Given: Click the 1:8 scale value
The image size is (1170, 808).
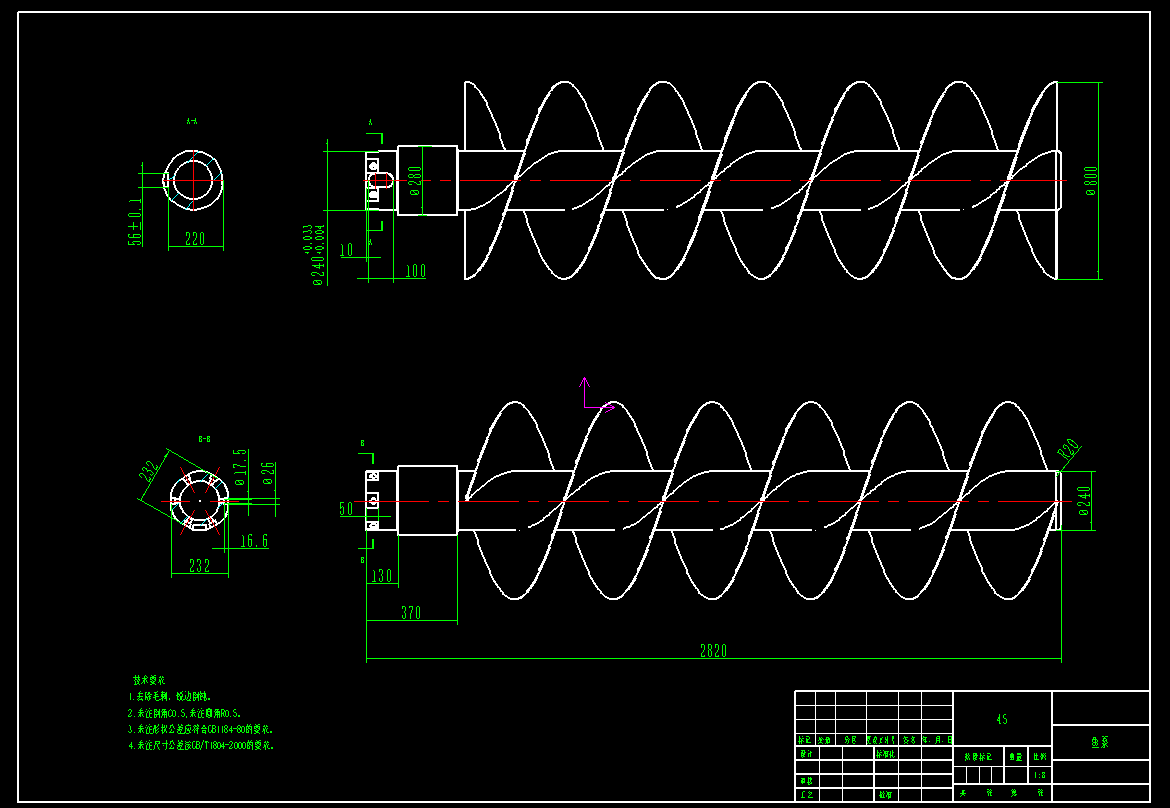Looking at the screenshot, I should pyautogui.click(x=1039, y=775).
